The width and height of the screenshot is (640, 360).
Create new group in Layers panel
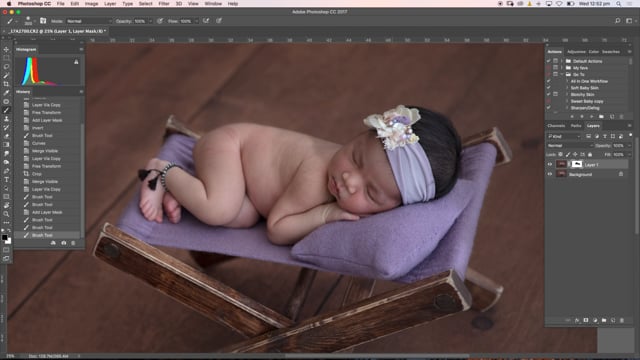(604, 320)
